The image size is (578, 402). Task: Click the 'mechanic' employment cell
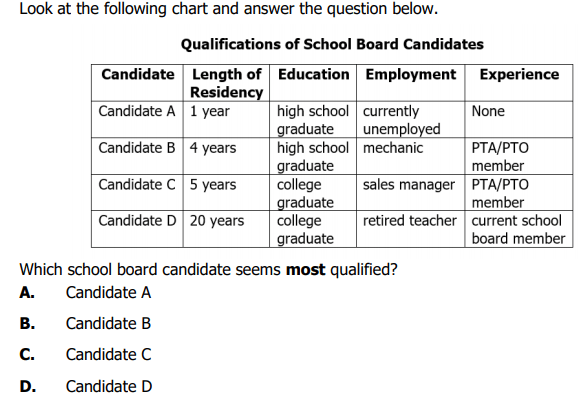coord(393,148)
